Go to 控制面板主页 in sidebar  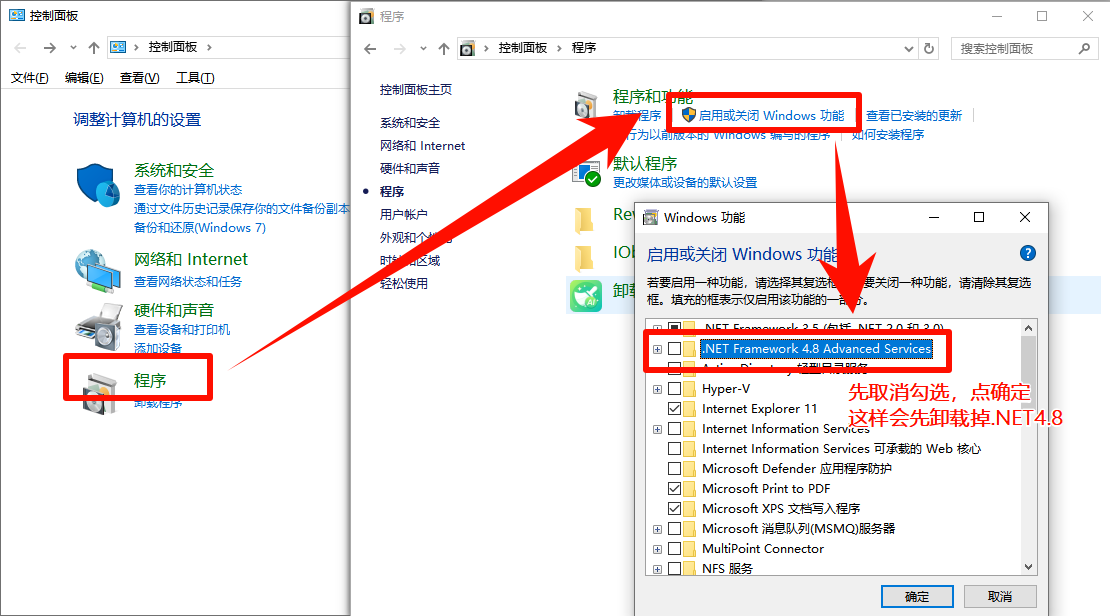point(416,89)
